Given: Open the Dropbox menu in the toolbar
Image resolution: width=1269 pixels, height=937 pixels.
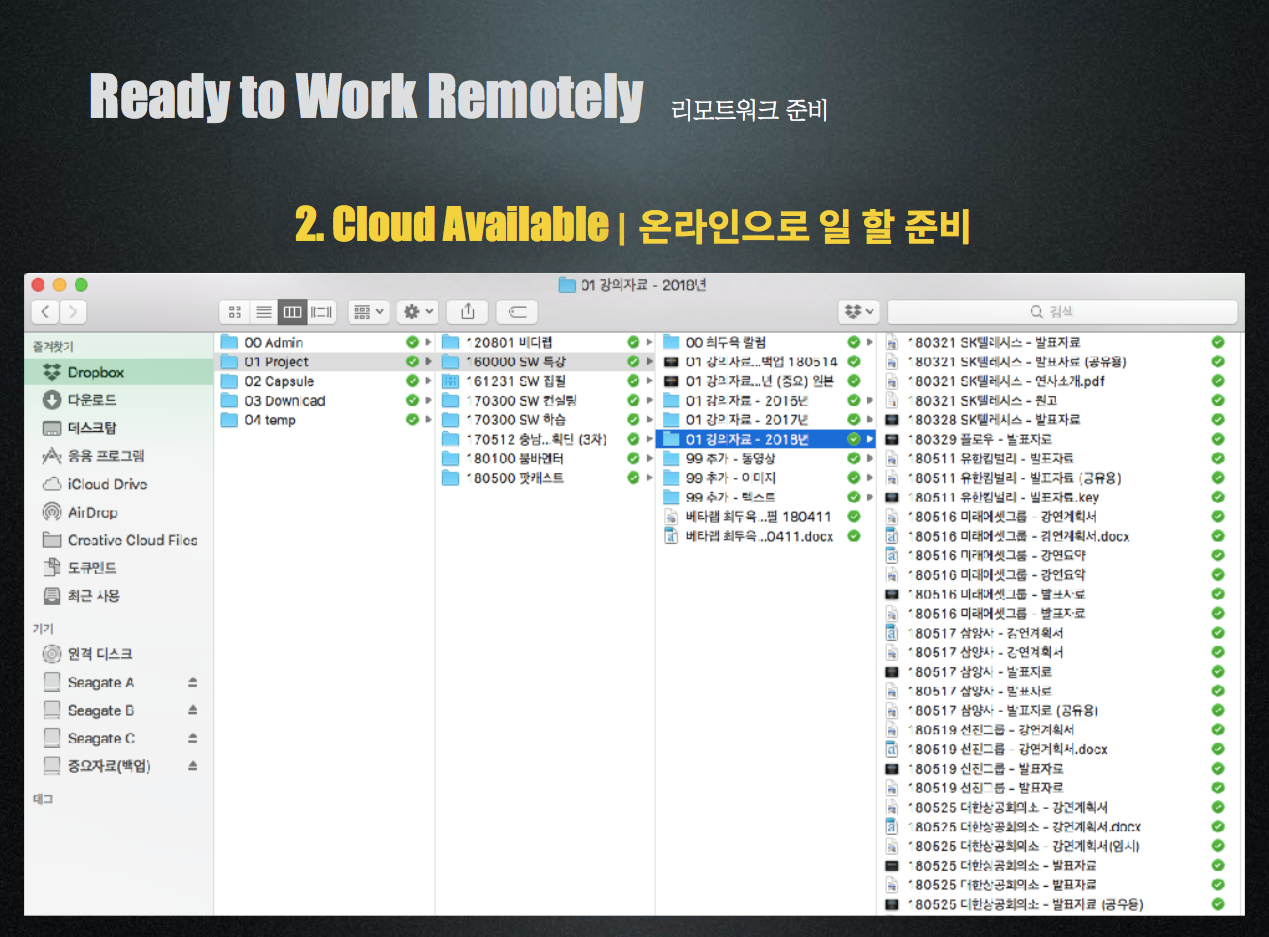Looking at the screenshot, I should pos(858,311).
